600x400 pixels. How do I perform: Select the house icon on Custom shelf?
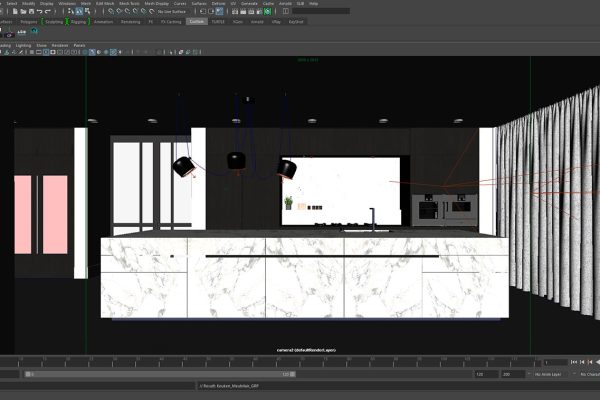34,31
